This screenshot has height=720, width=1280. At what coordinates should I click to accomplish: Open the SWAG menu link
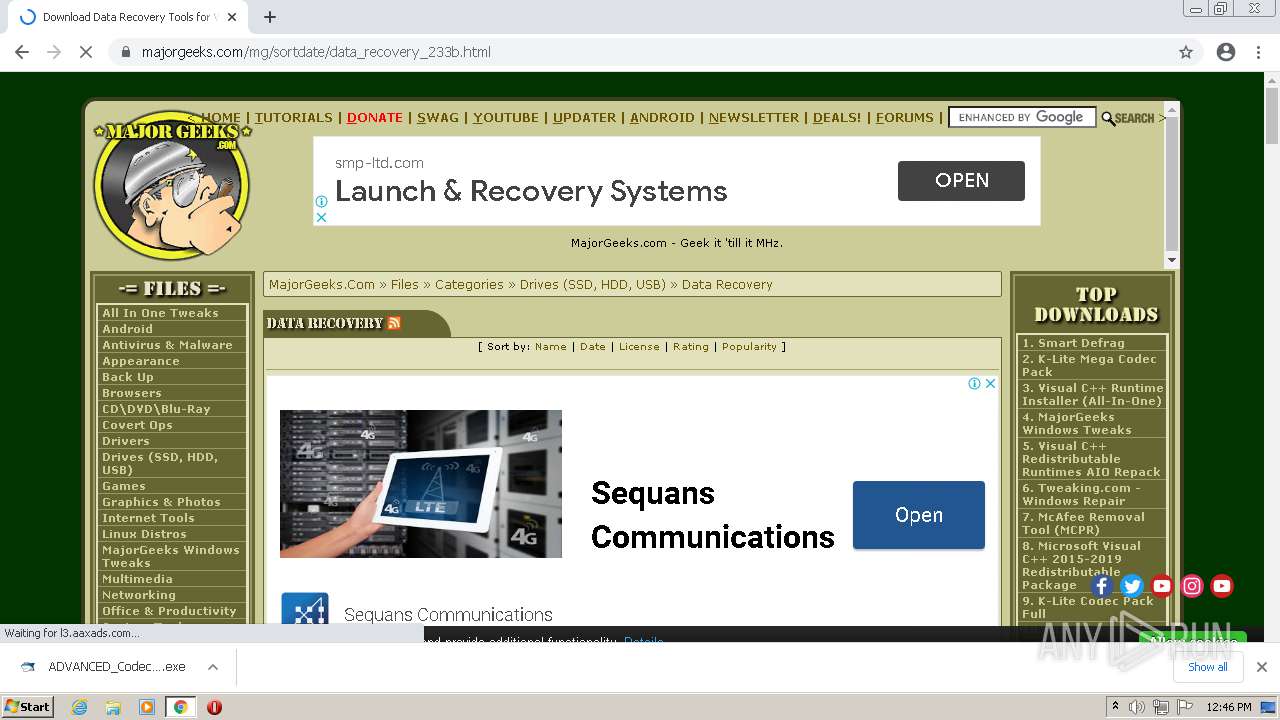coord(438,117)
